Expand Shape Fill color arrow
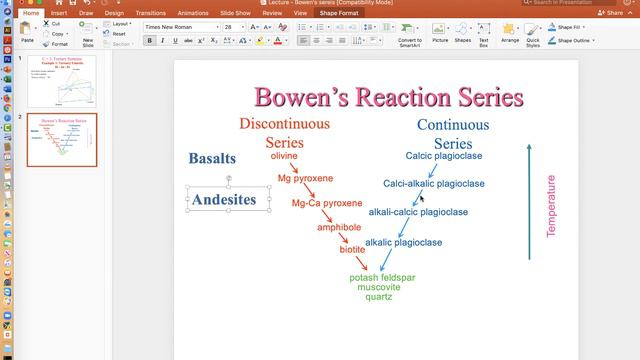This screenshot has width=640, height=360. (584, 27)
